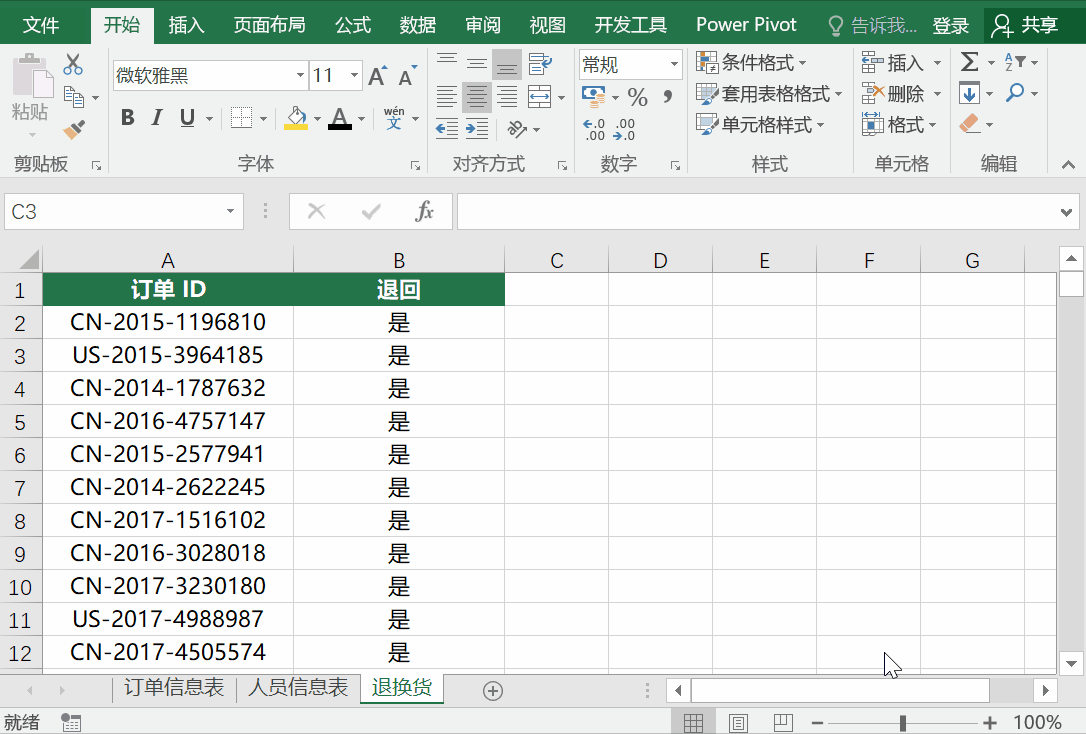Increase indent icon

[x=477, y=129]
